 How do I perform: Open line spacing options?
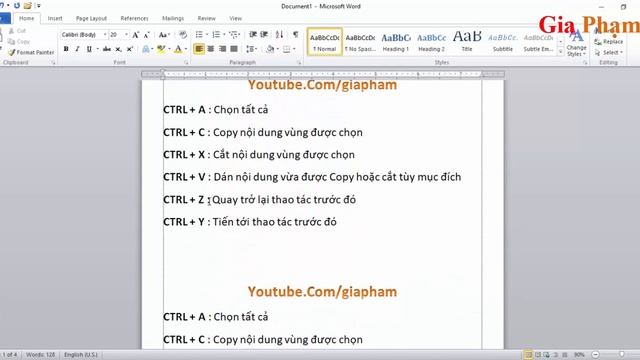(250, 49)
